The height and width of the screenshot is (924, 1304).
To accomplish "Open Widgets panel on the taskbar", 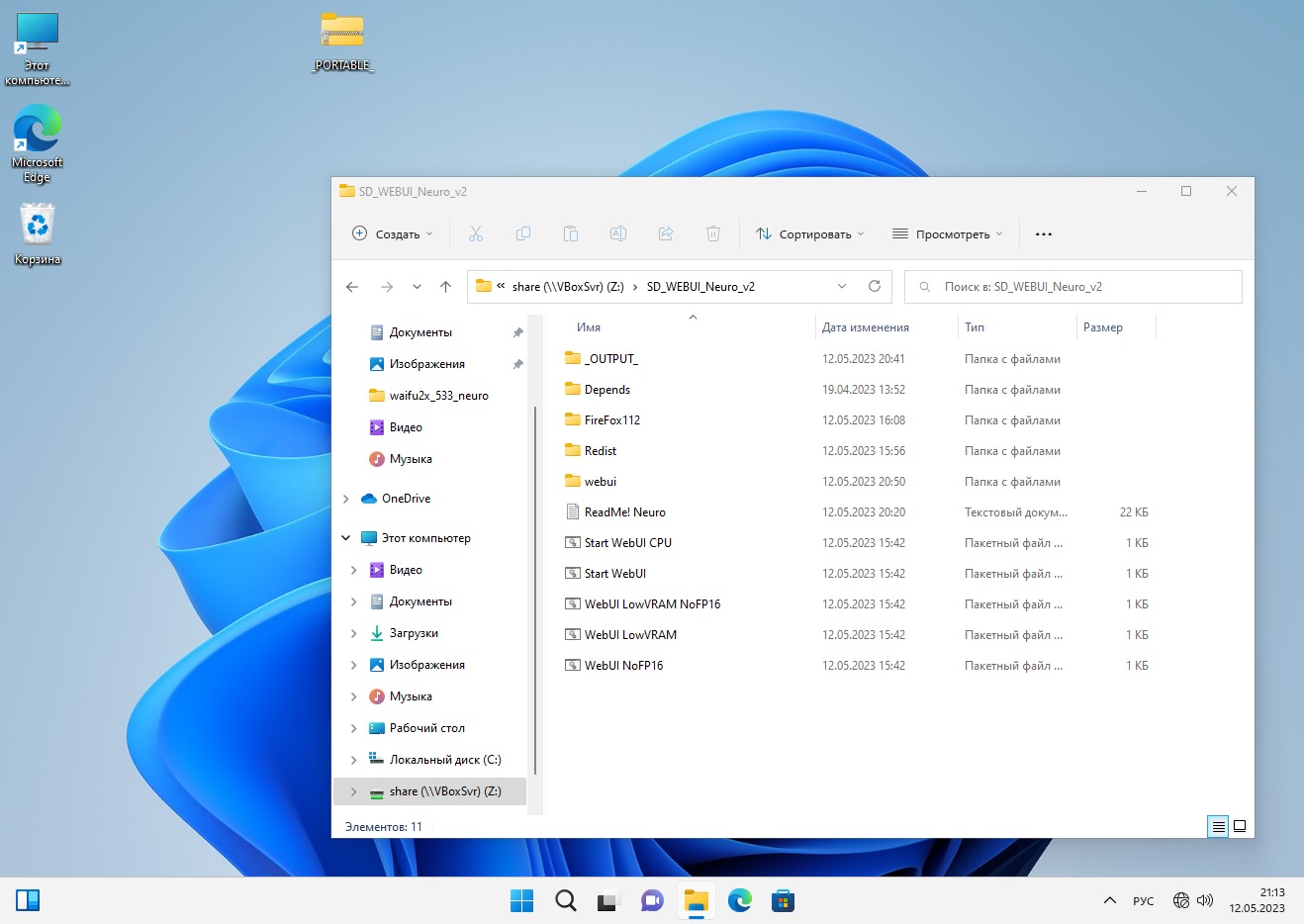I will (28, 901).
